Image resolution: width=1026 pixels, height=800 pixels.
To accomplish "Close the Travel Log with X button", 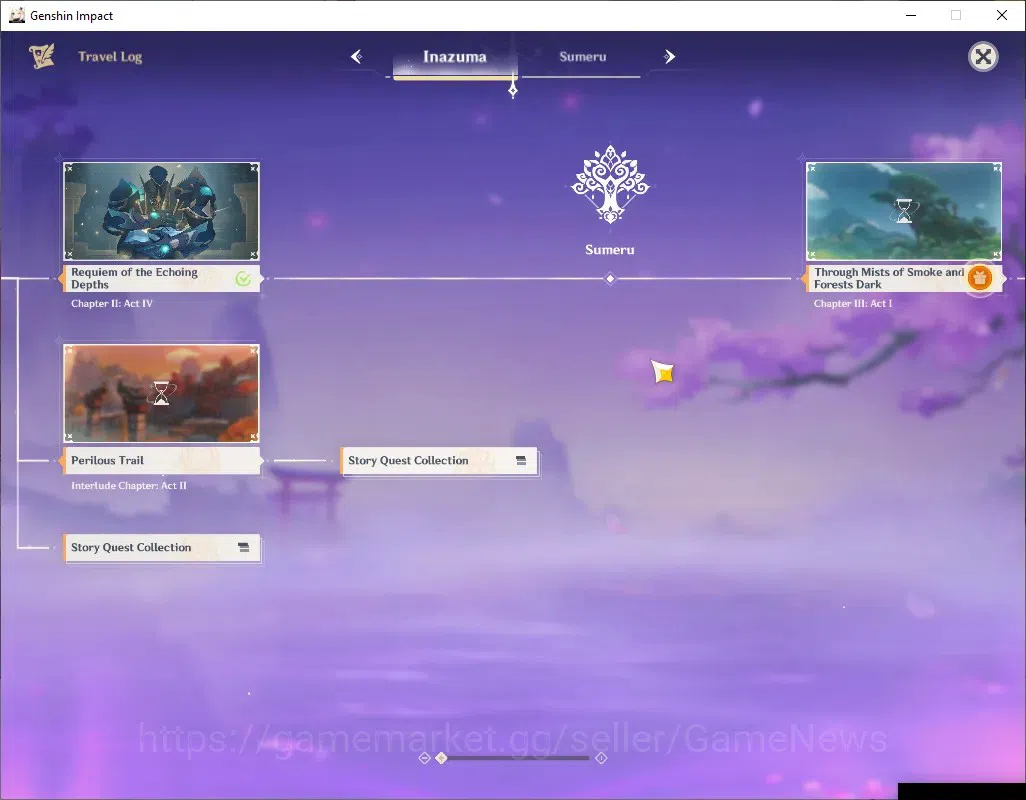I will pos(983,57).
